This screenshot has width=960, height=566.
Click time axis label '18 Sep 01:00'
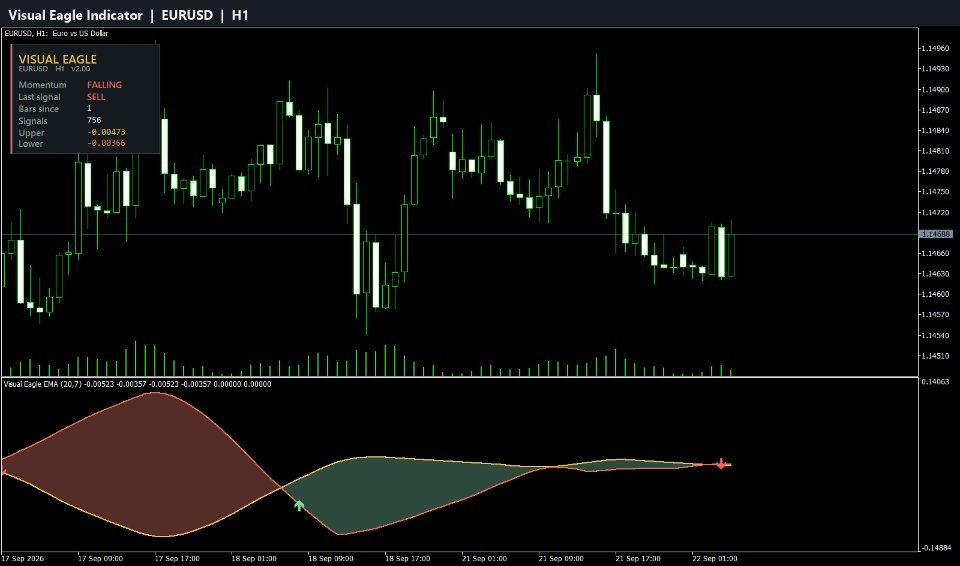tap(254, 559)
